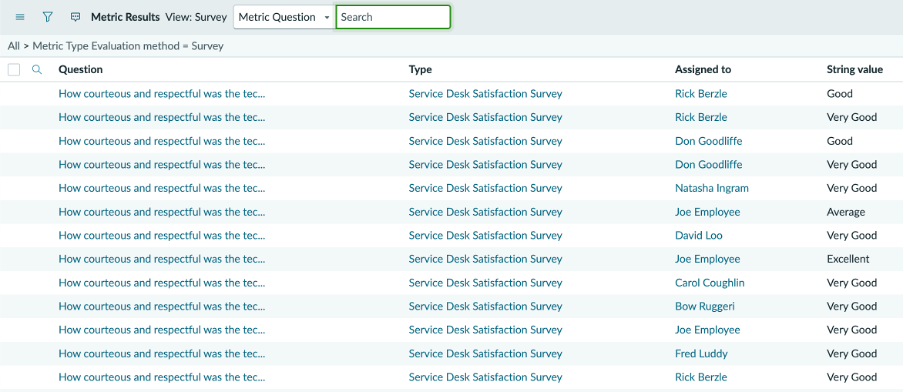Open Survey type link in Bow Ruggeri's row

[485, 306]
